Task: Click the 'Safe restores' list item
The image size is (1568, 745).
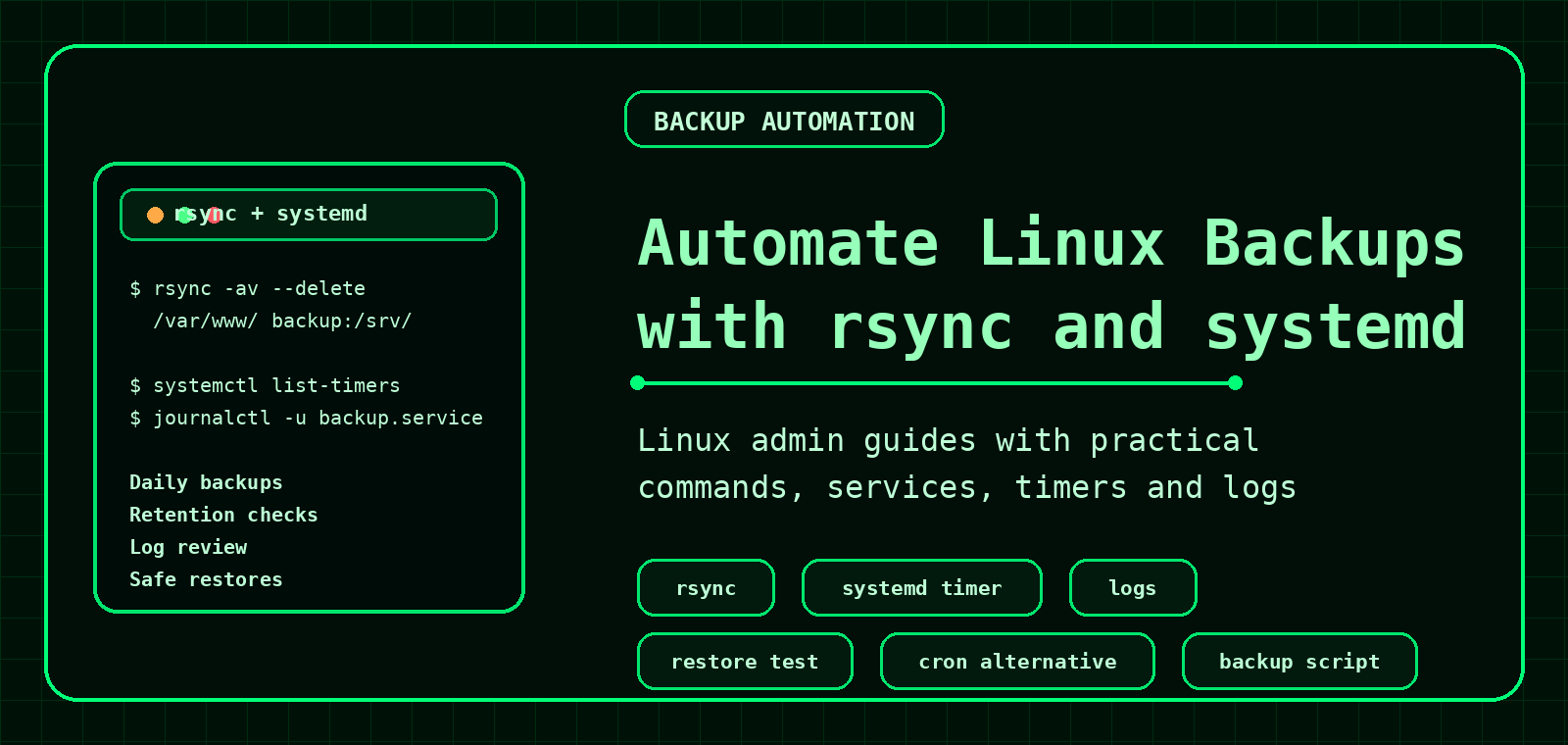Action: [x=206, y=579]
